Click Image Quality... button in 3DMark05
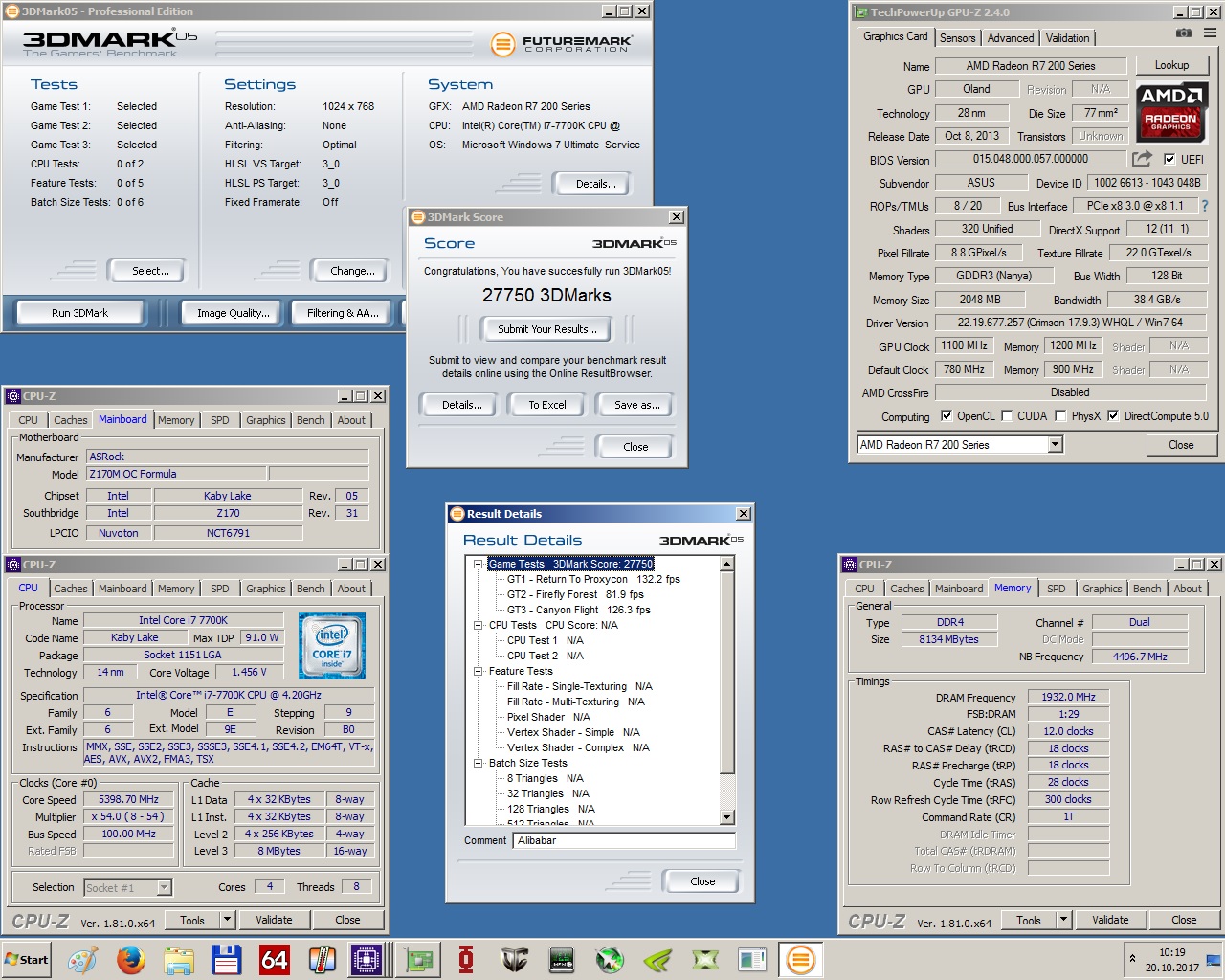The image size is (1225, 980). coord(233,313)
